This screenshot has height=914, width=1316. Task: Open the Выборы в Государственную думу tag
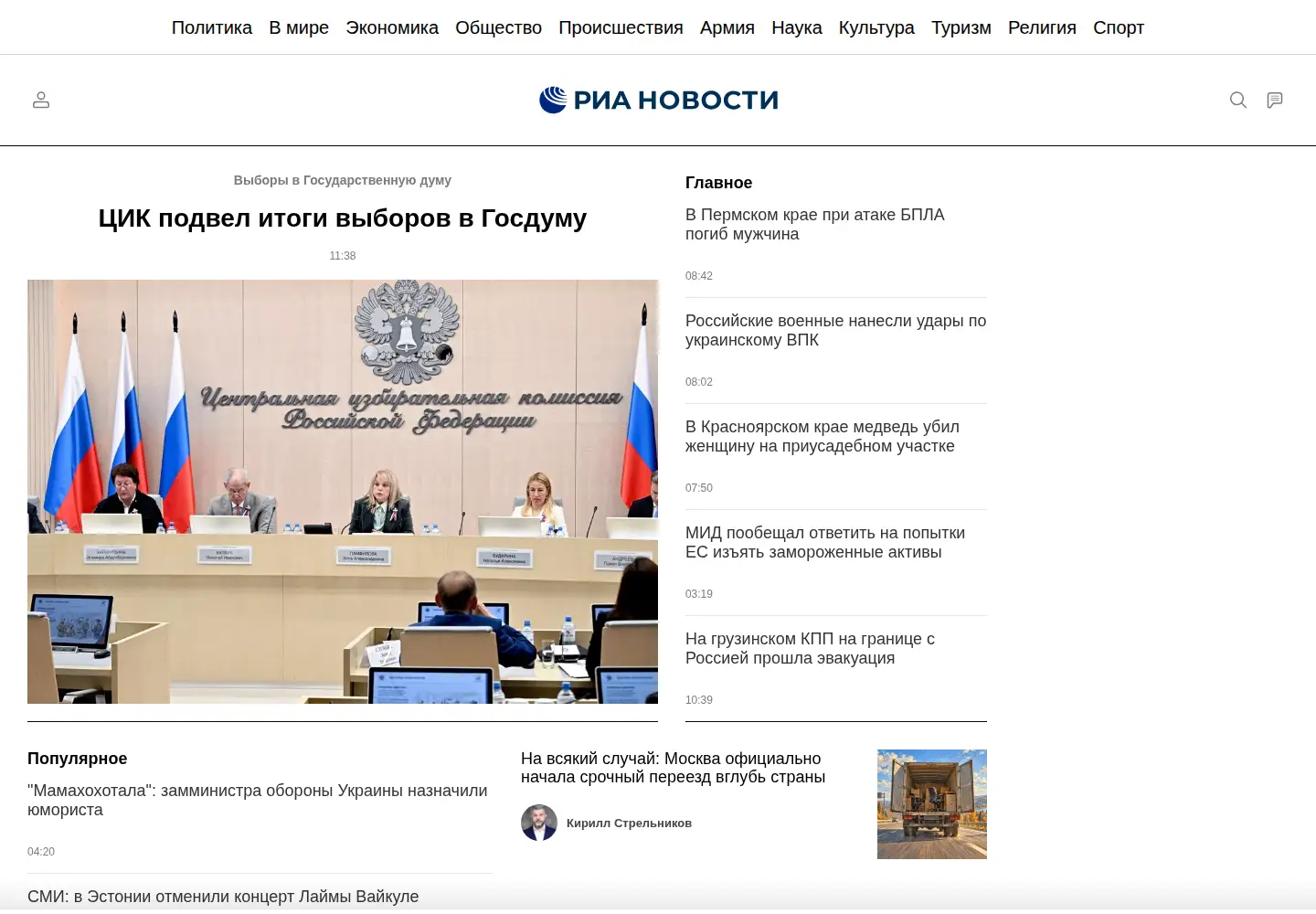coord(343,180)
